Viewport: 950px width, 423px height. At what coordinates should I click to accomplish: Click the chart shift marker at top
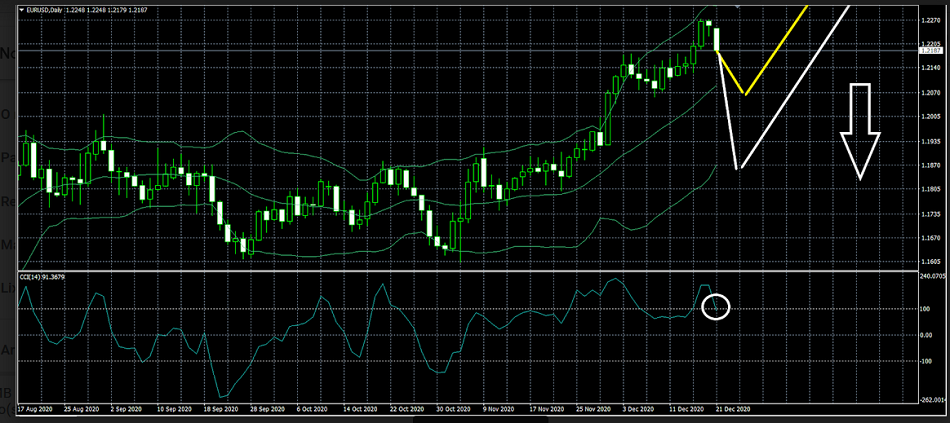click(738, 6)
